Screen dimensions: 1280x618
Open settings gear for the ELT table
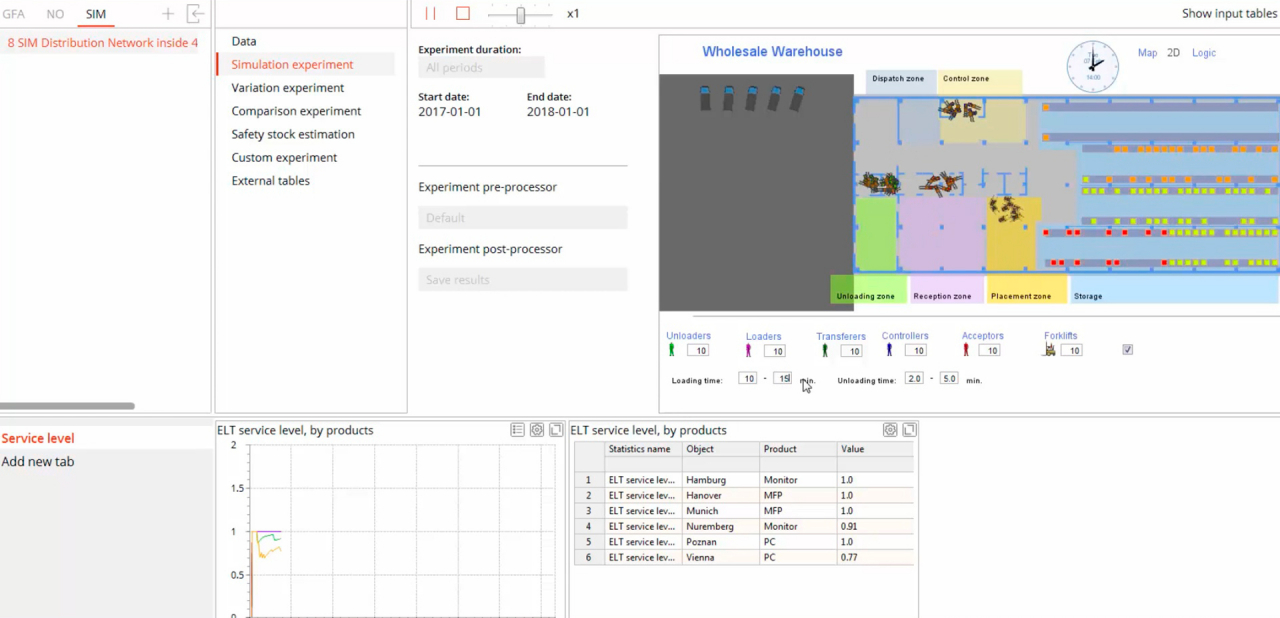click(890, 430)
